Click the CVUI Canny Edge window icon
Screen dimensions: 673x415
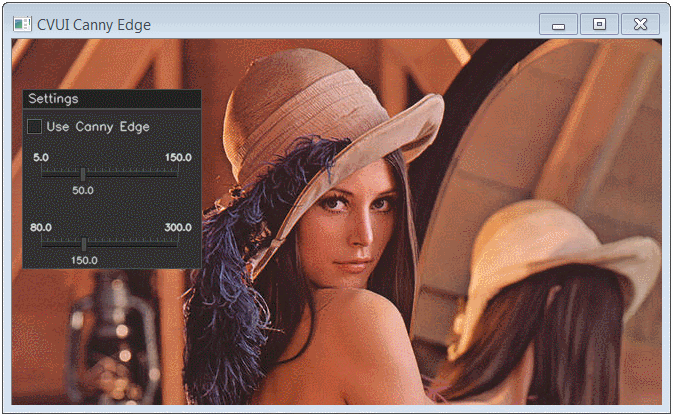pos(22,24)
